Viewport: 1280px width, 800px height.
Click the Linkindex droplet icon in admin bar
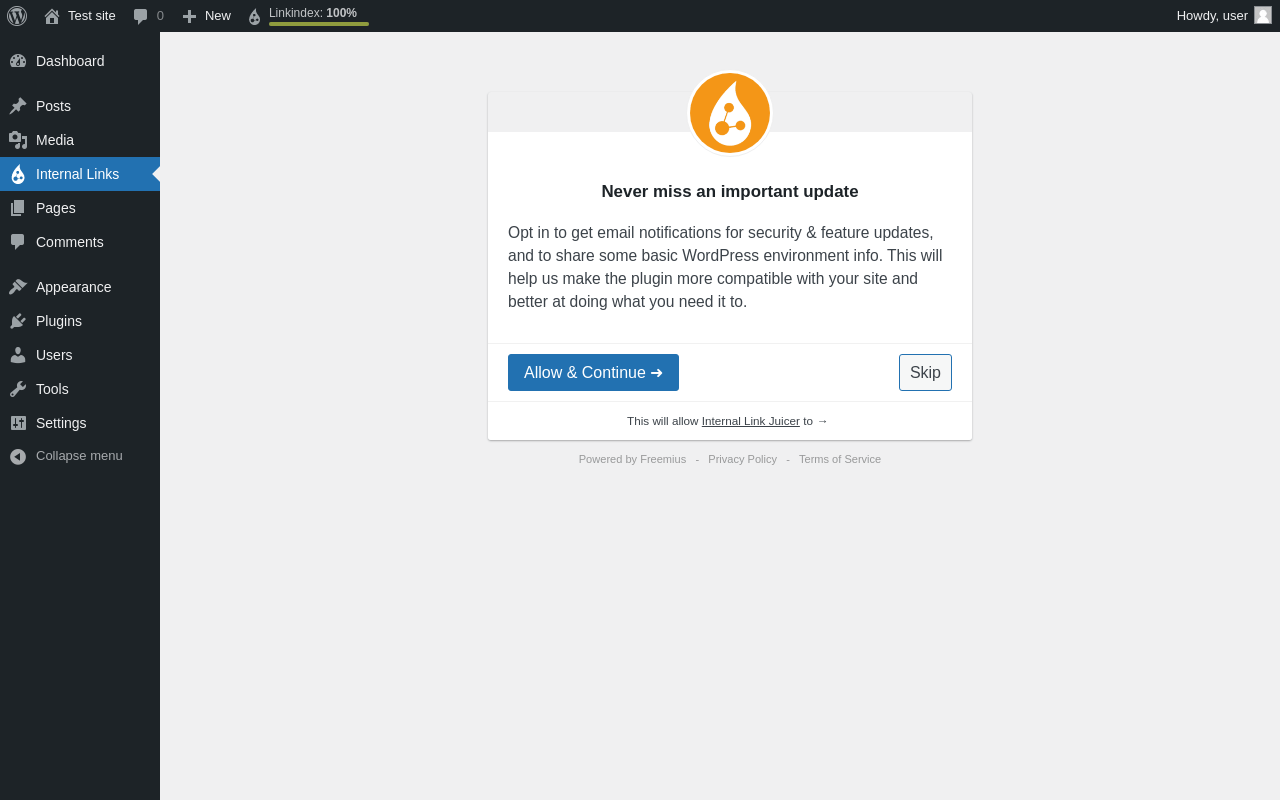tap(254, 17)
